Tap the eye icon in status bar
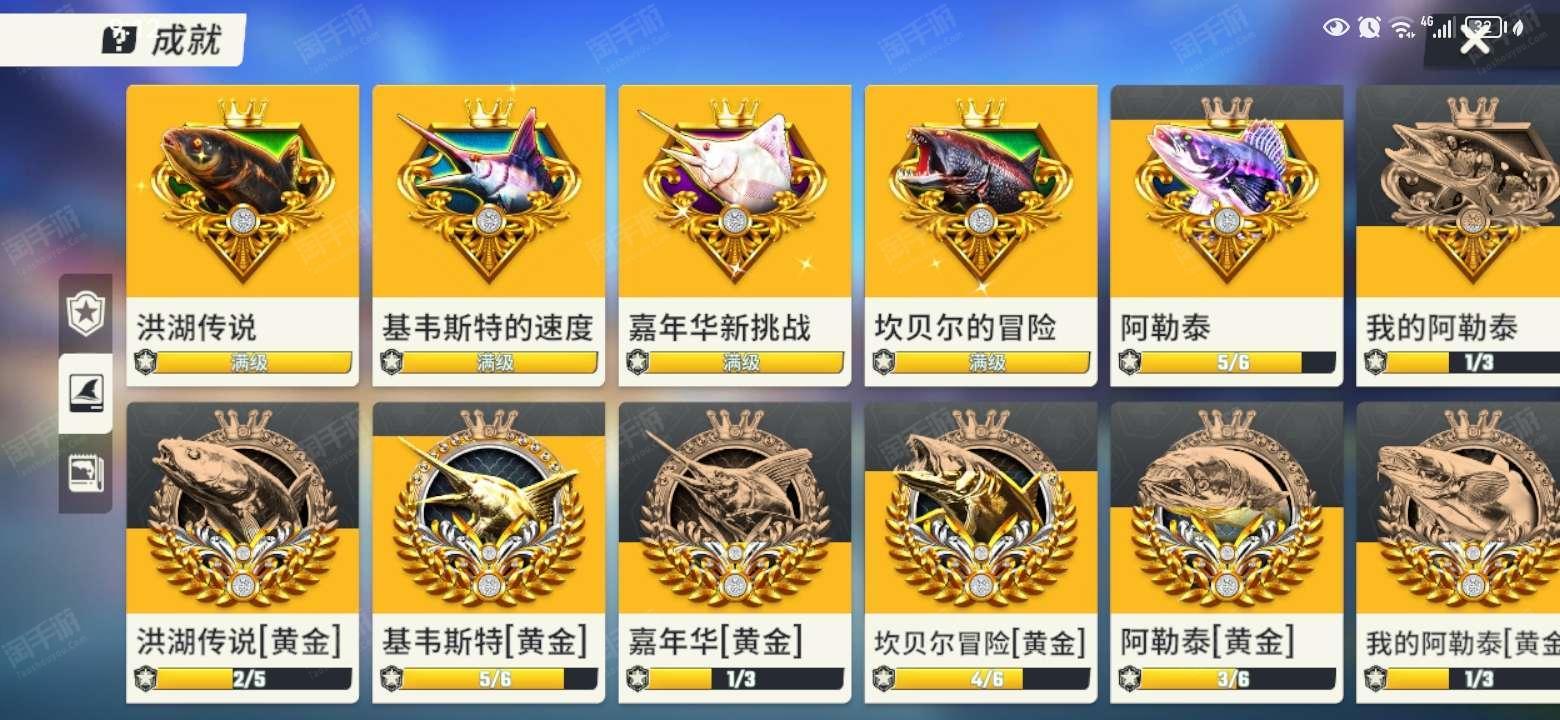The image size is (1560, 720). click(1336, 28)
